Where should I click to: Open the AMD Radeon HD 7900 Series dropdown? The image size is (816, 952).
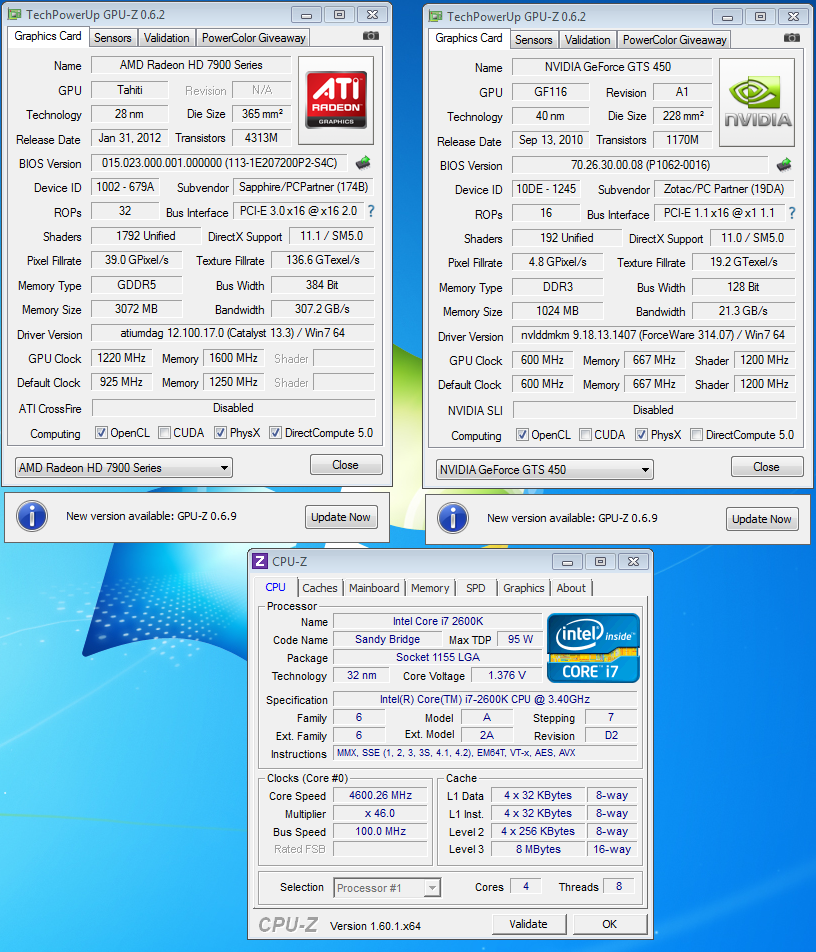coord(124,467)
